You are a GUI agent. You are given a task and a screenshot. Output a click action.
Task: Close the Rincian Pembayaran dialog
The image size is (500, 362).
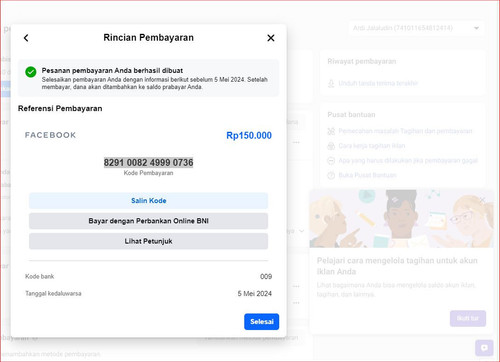271,38
